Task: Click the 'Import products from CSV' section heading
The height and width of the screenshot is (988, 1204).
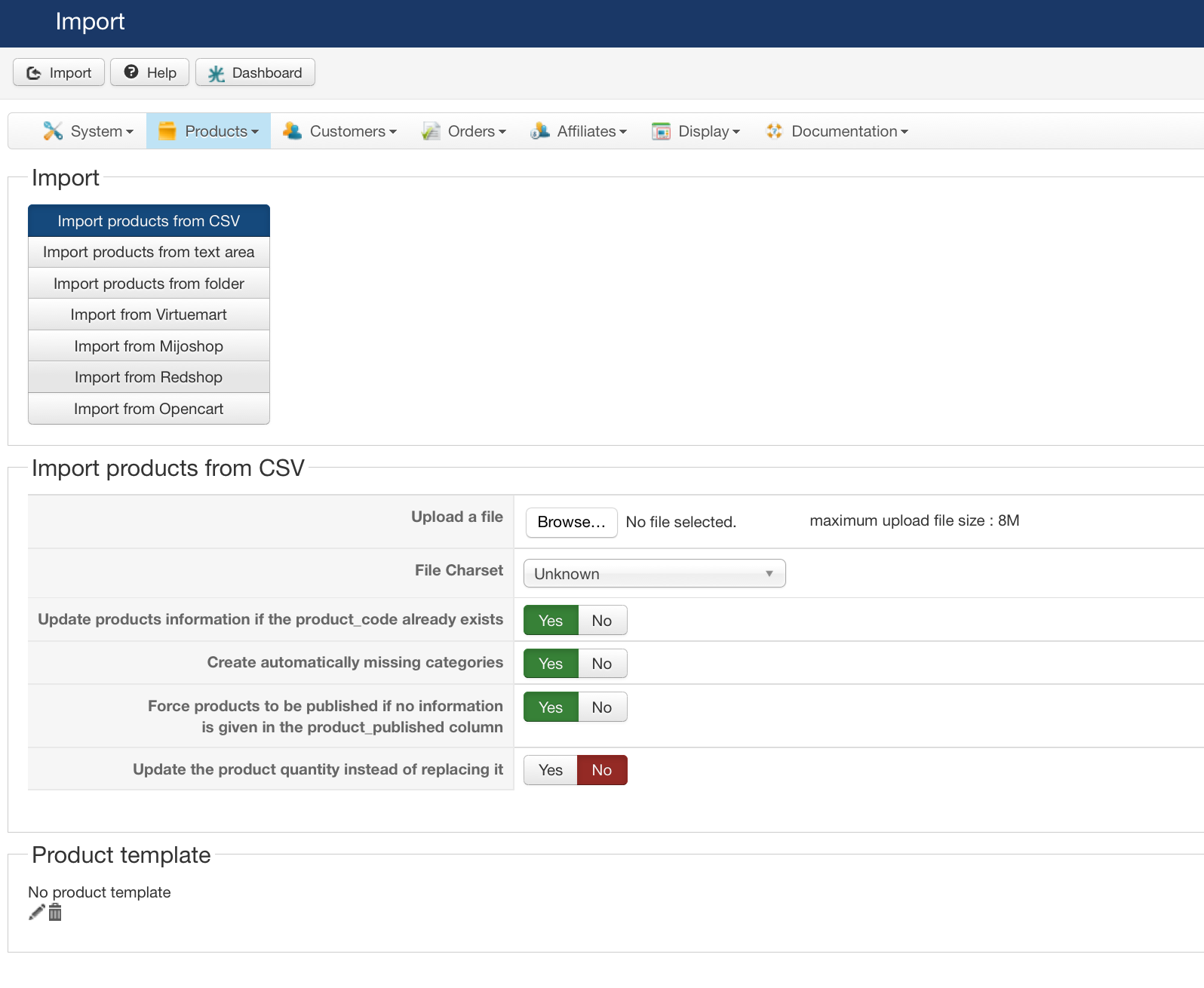Action: pos(168,468)
